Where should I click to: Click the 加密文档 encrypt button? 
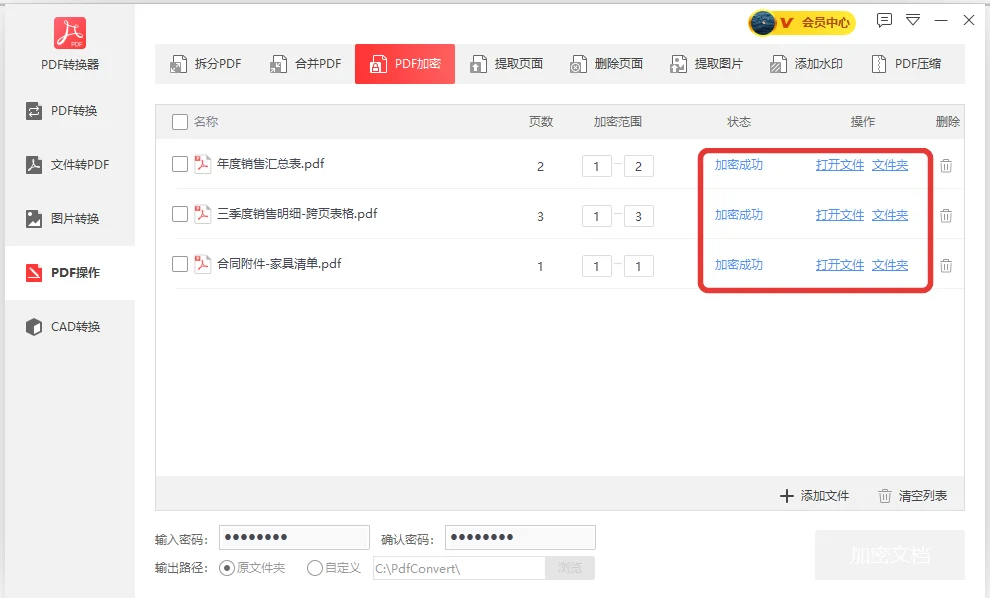click(x=890, y=555)
